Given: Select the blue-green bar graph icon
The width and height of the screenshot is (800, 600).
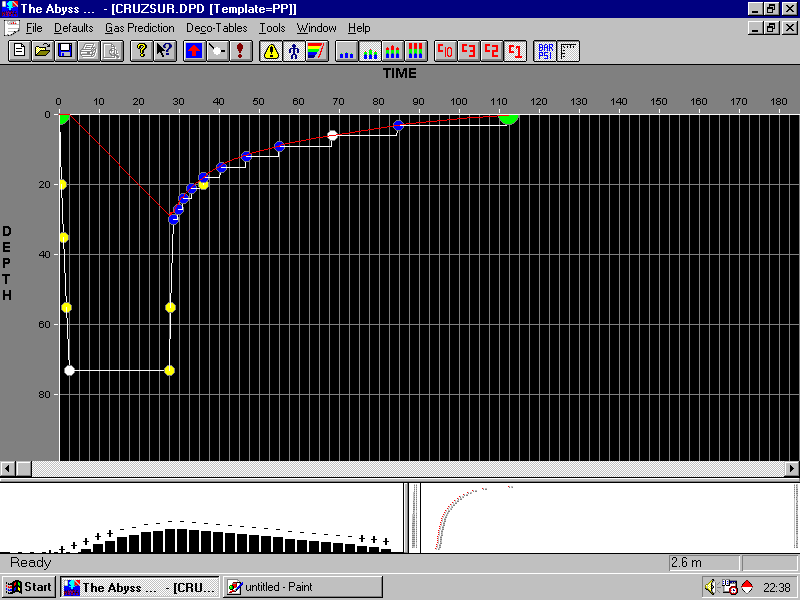Looking at the screenshot, I should 370,51.
